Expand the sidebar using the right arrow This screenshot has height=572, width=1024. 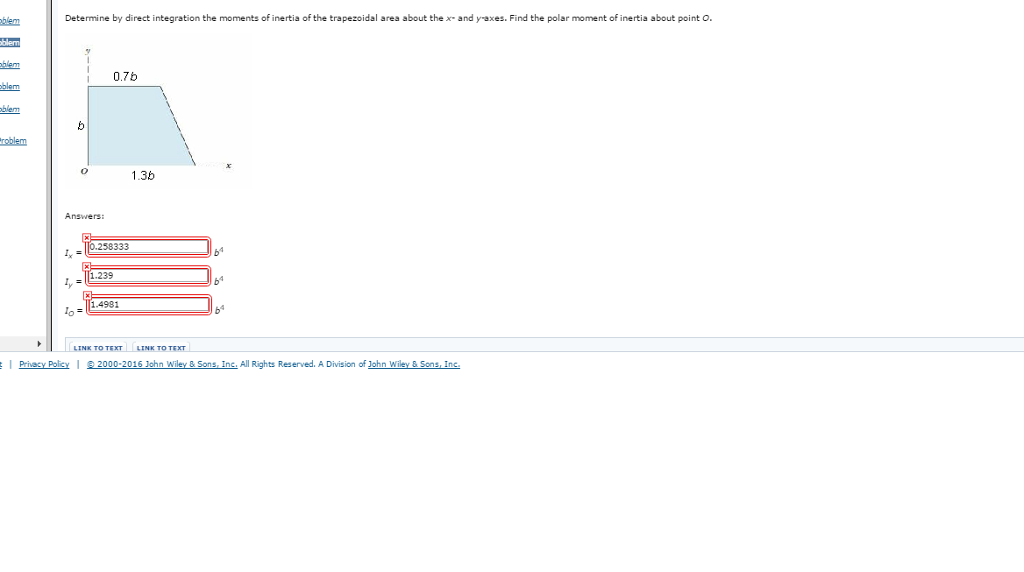pos(39,343)
